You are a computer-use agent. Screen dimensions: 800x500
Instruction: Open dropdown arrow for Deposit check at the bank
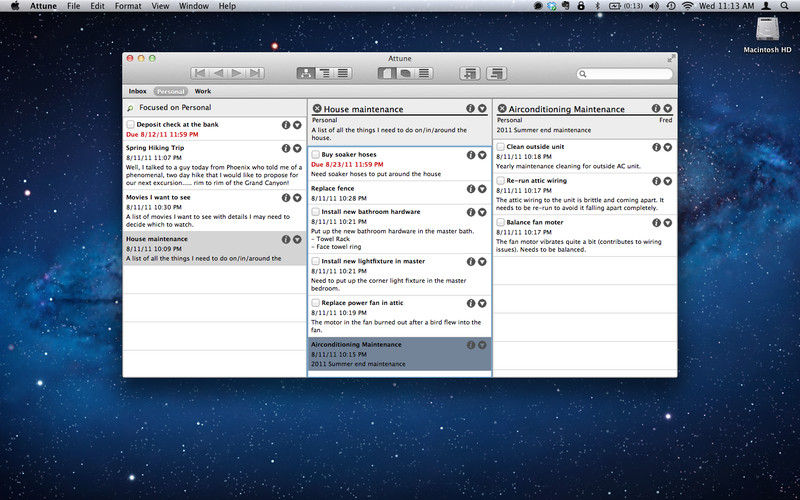(297, 125)
